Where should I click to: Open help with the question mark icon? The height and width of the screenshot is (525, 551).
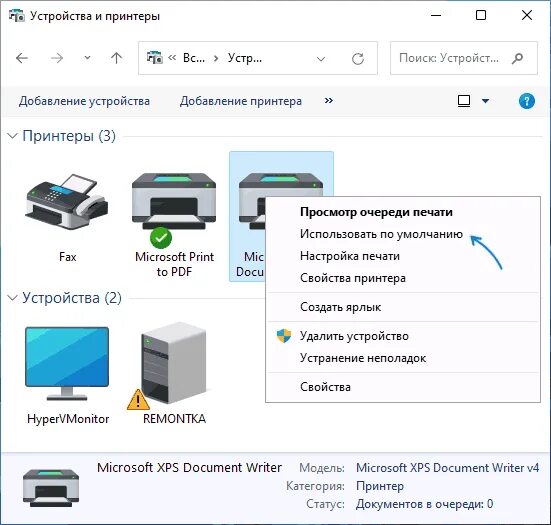[x=526, y=101]
